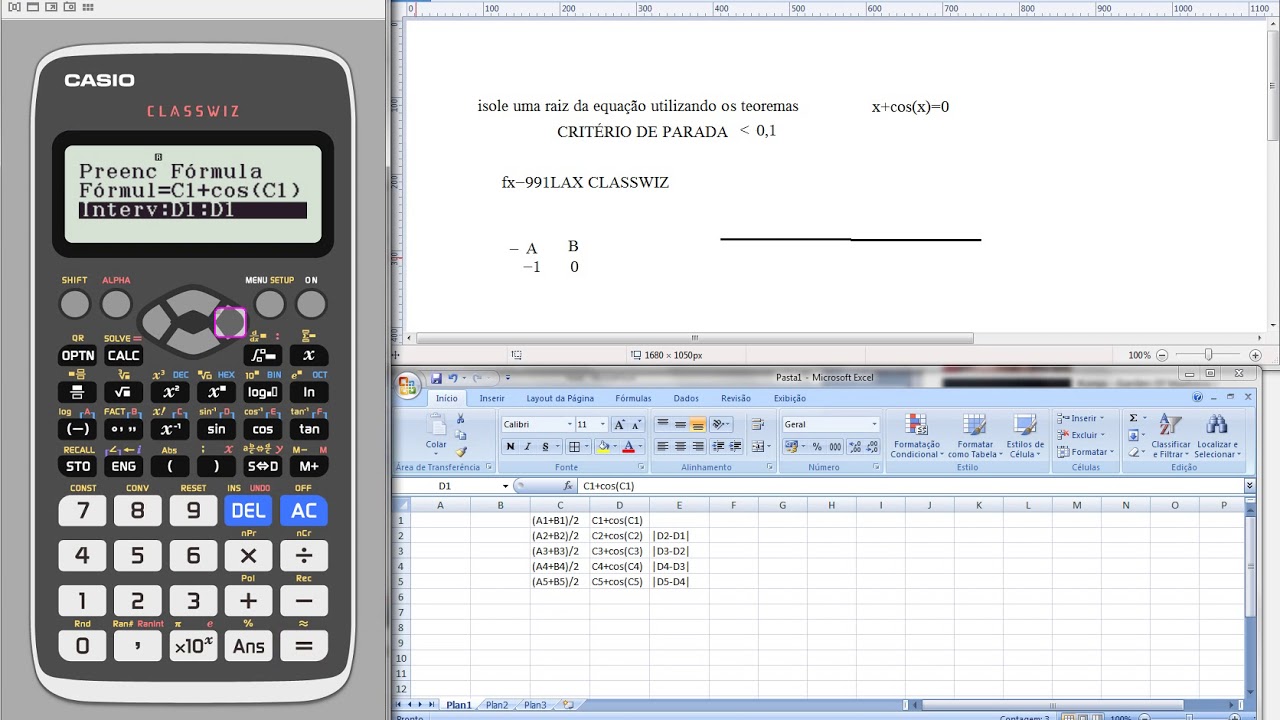1280x720 pixels.
Task: Open the Calibri font name dropdown
Action: tap(570, 424)
